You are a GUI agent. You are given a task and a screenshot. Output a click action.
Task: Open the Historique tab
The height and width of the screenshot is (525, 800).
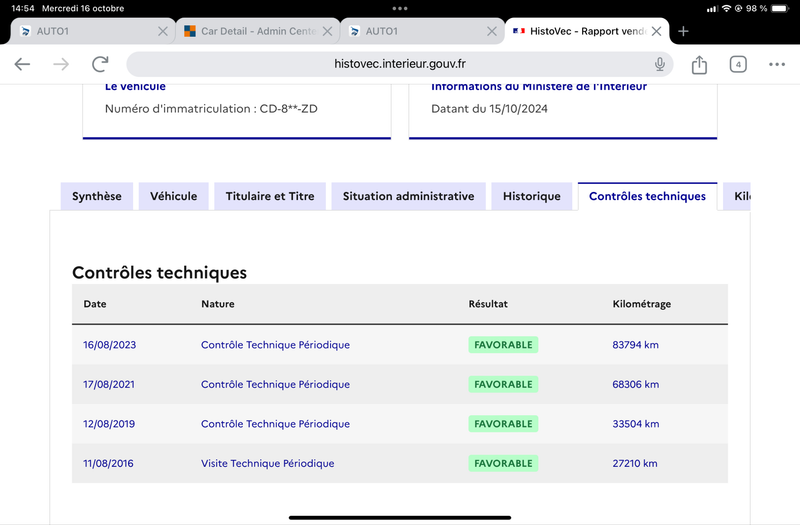532,196
